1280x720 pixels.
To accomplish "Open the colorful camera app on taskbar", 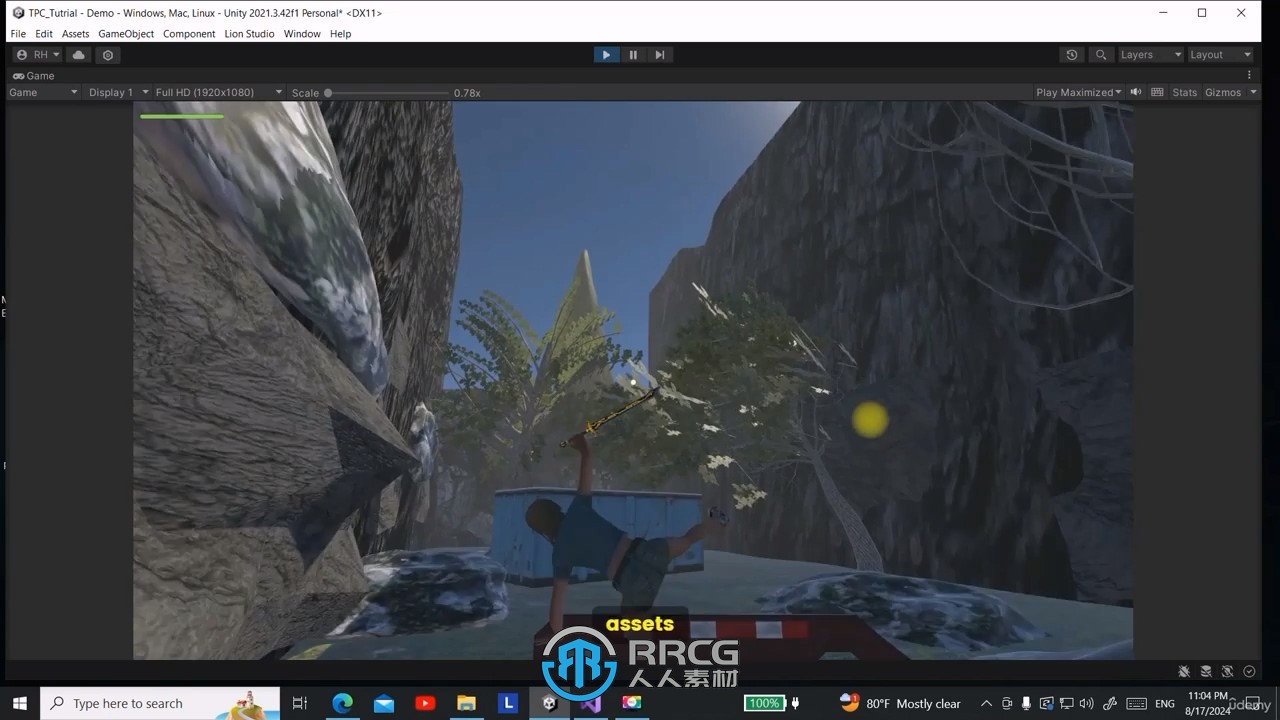I will point(632,703).
